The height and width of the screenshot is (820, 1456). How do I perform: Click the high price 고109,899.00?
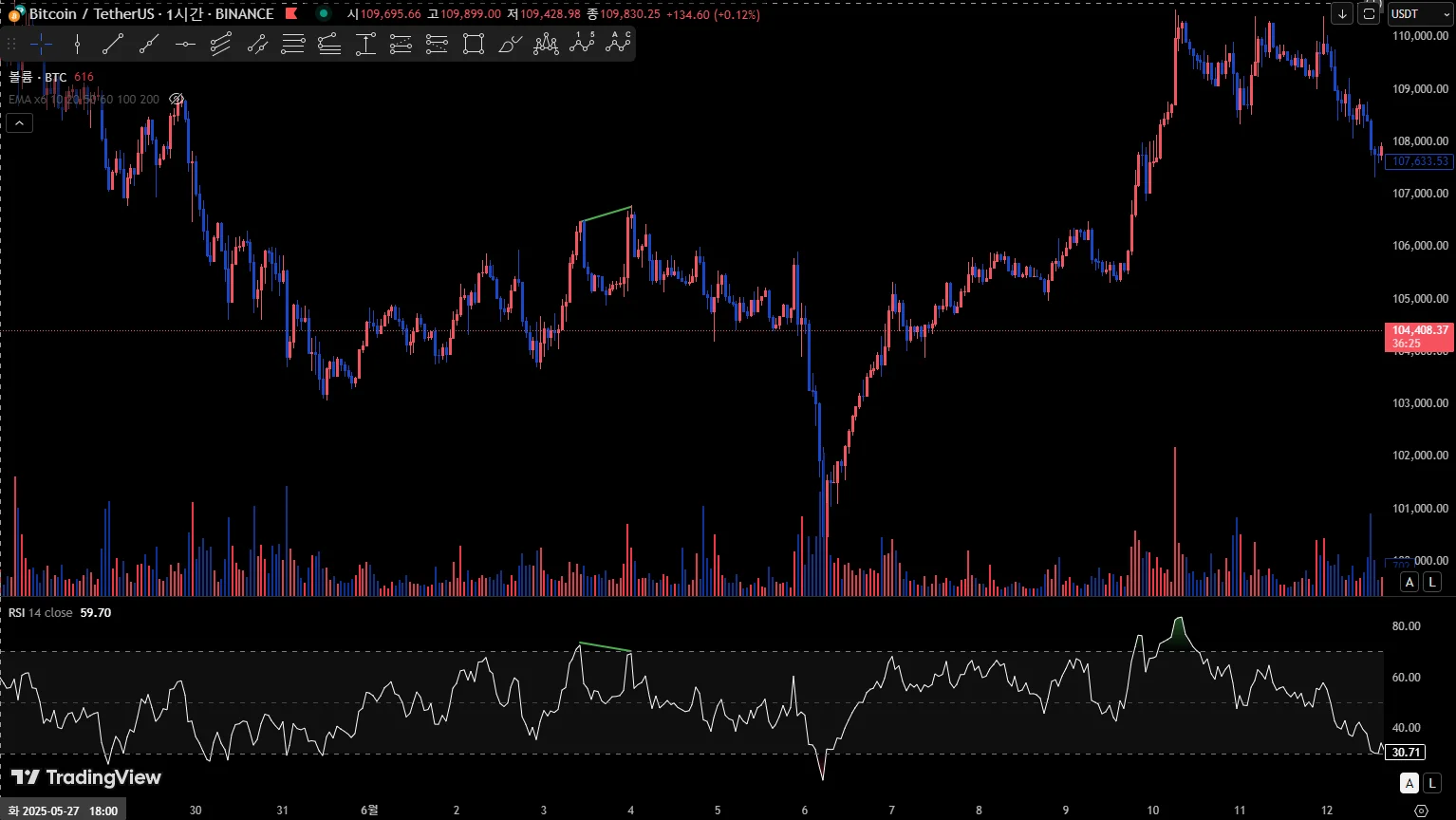click(464, 14)
